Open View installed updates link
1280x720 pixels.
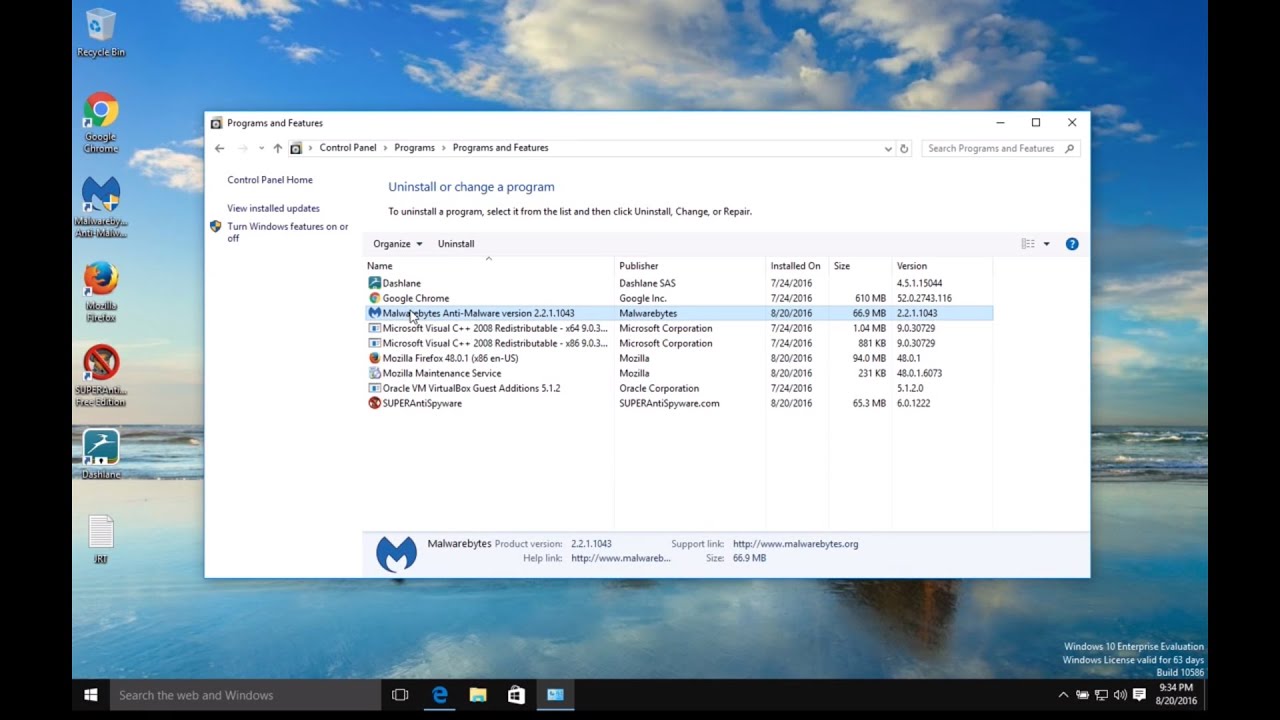pyautogui.click(x=273, y=208)
